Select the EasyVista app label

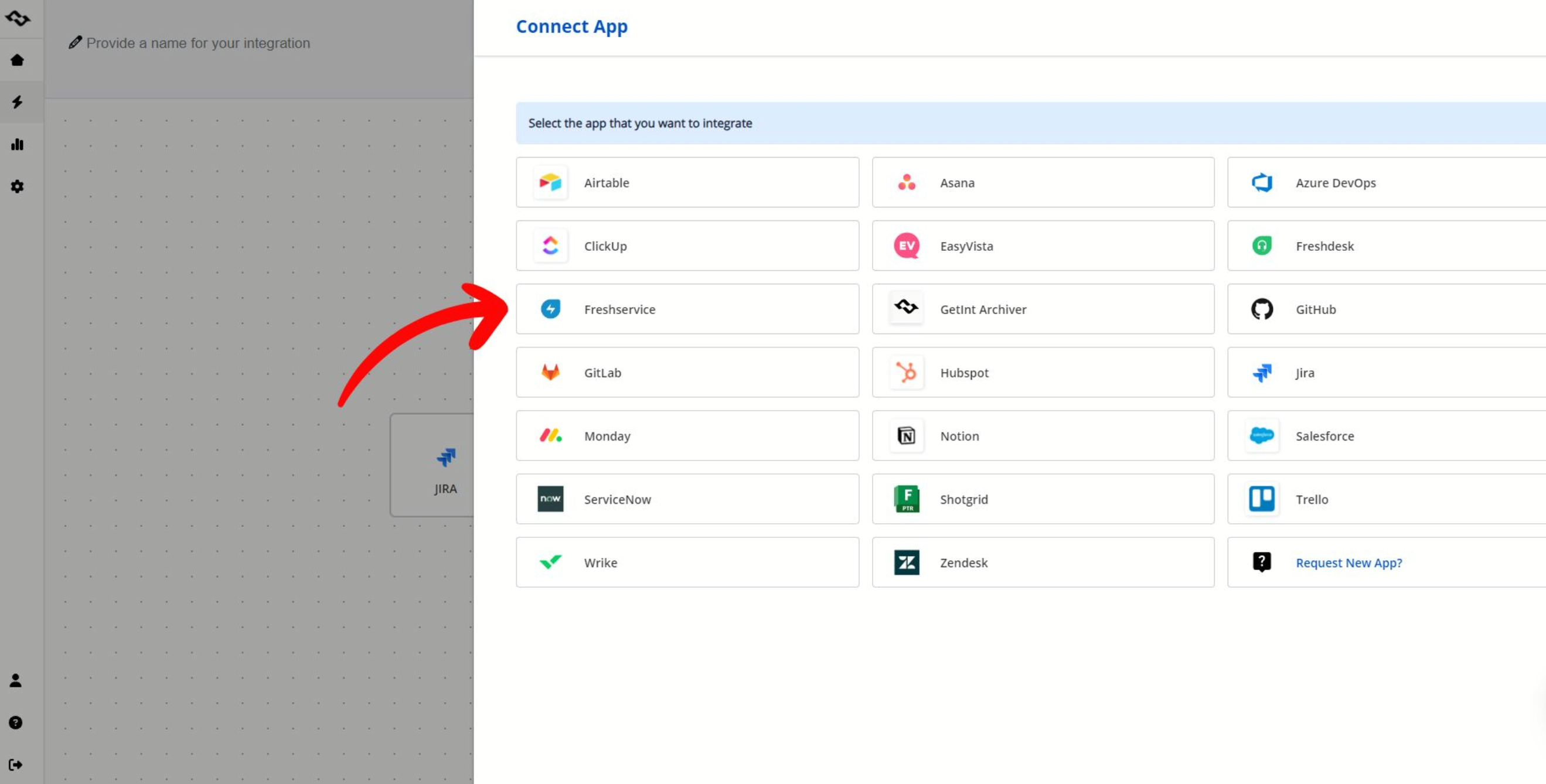(966, 246)
